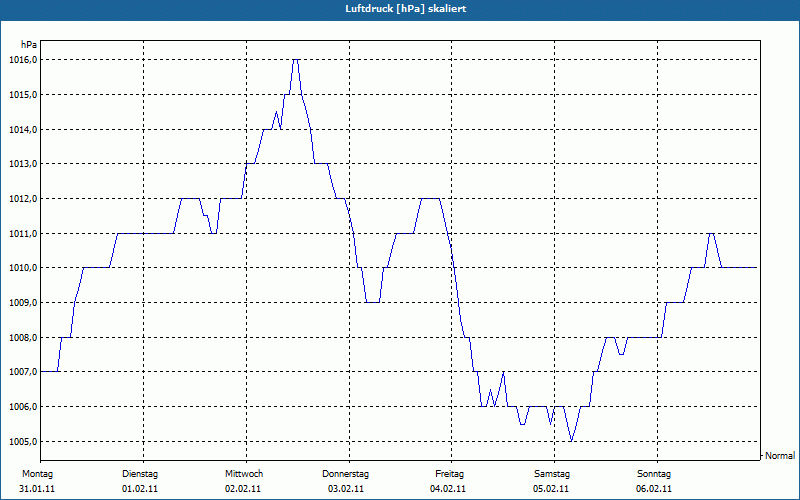Click the pressure curve peak at 1016 hPa

pos(295,60)
